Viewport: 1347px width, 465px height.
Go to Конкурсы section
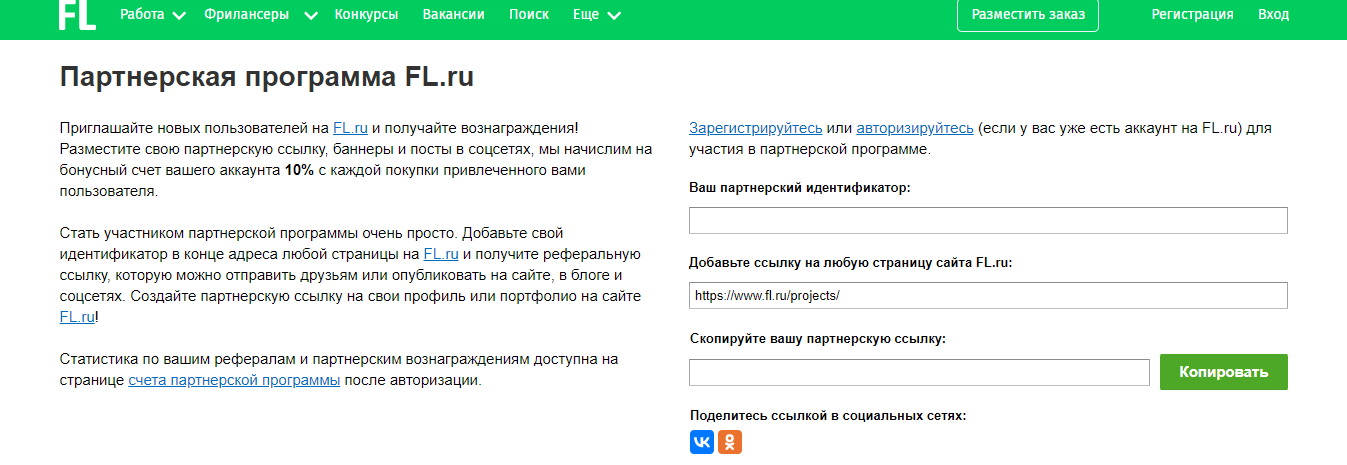tap(367, 15)
